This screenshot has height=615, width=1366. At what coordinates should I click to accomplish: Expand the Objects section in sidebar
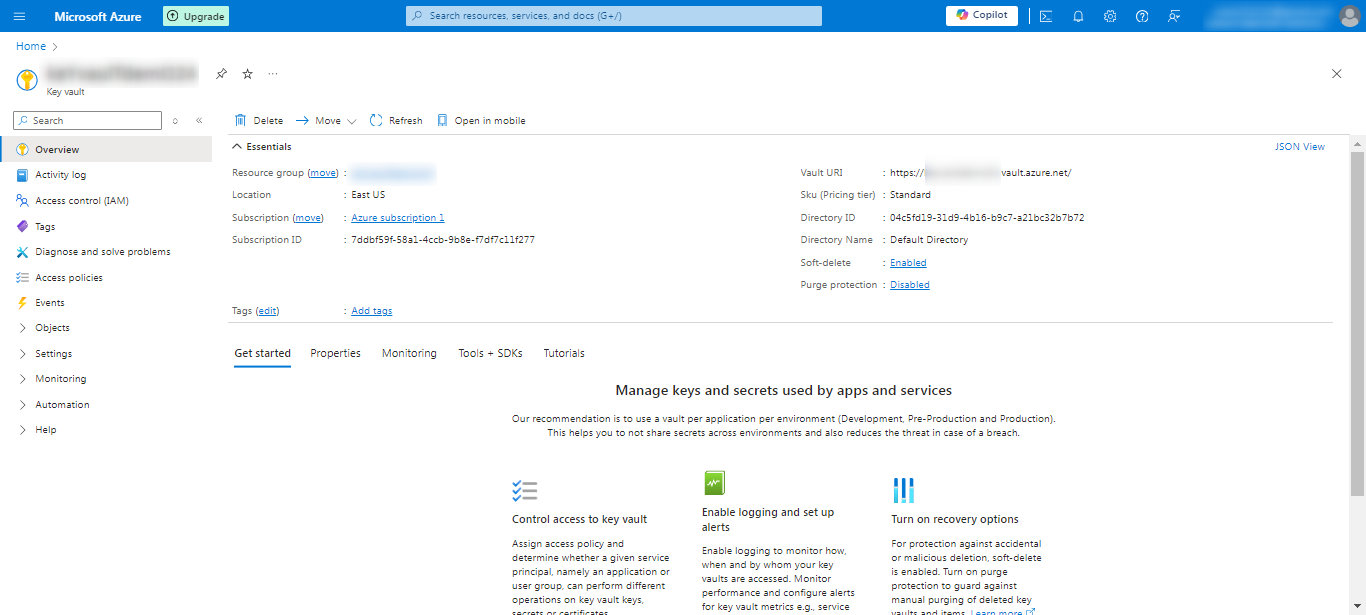(52, 328)
